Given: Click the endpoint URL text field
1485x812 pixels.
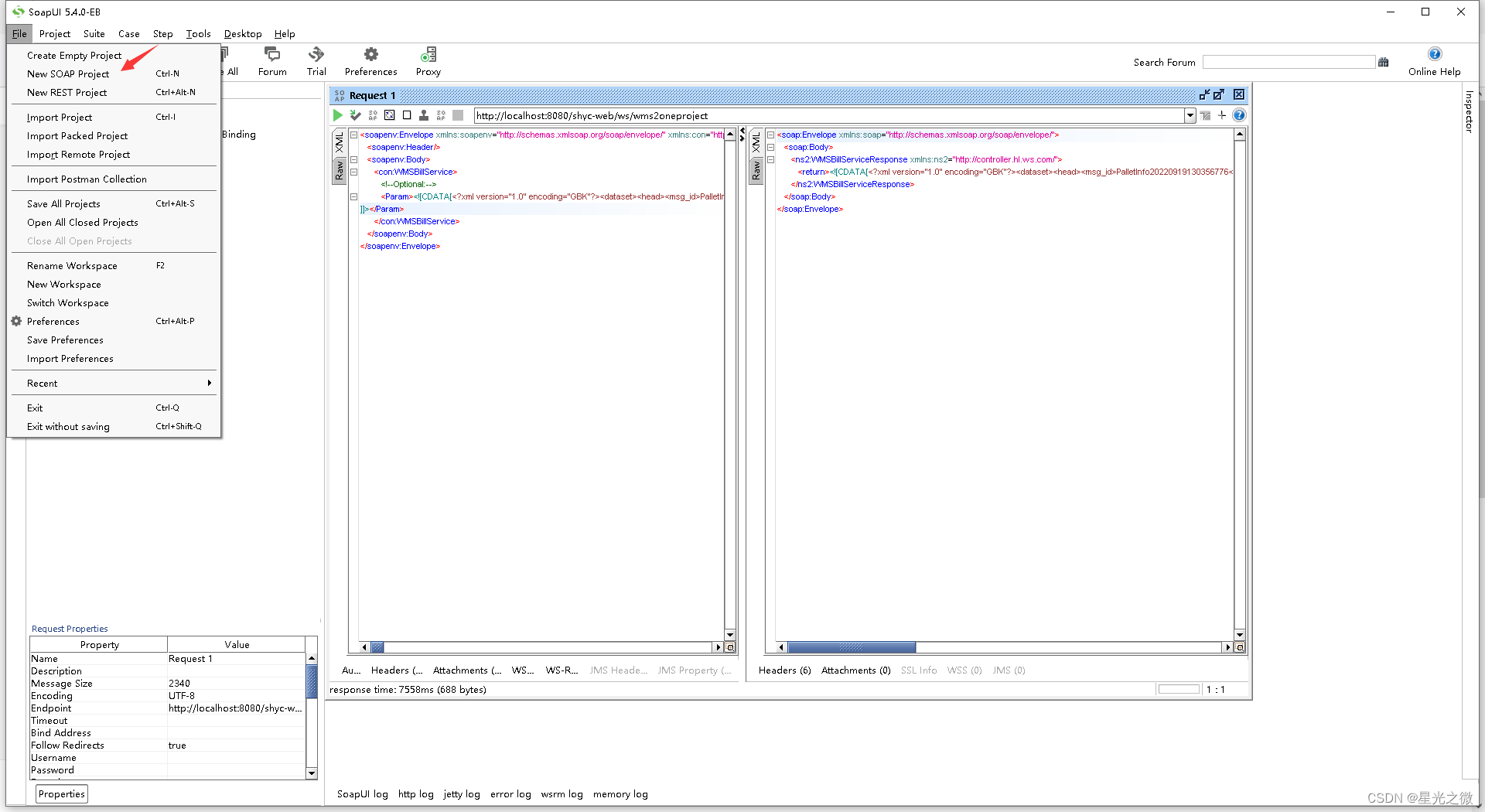Looking at the screenshot, I should [x=829, y=115].
